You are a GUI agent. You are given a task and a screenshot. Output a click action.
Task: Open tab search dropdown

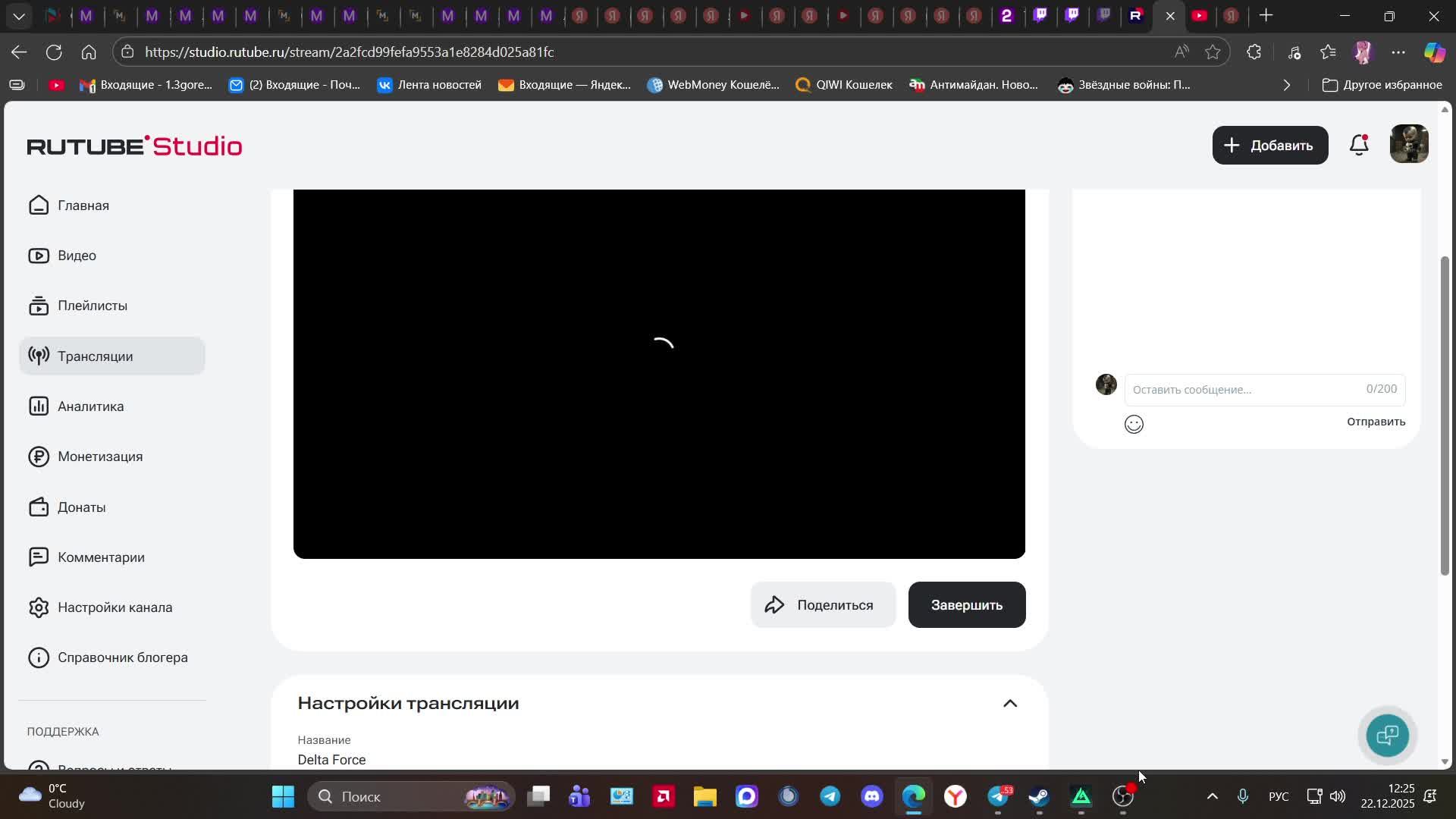[19, 16]
